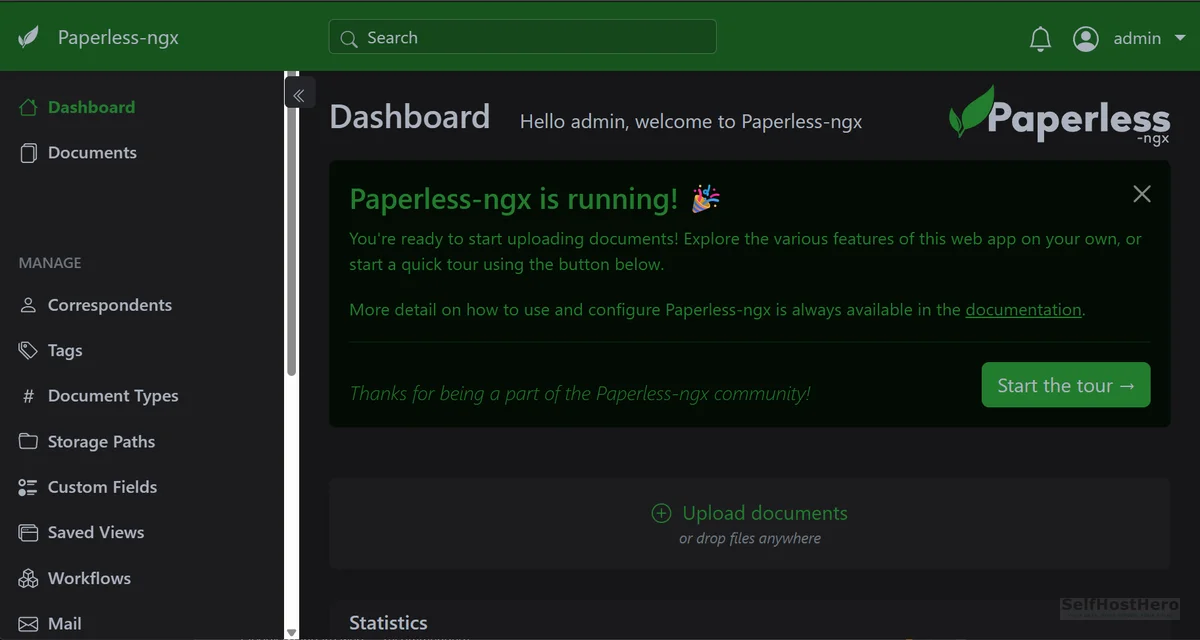Select the Correspondents person icon
This screenshot has width=1200, height=640.
click(26, 304)
